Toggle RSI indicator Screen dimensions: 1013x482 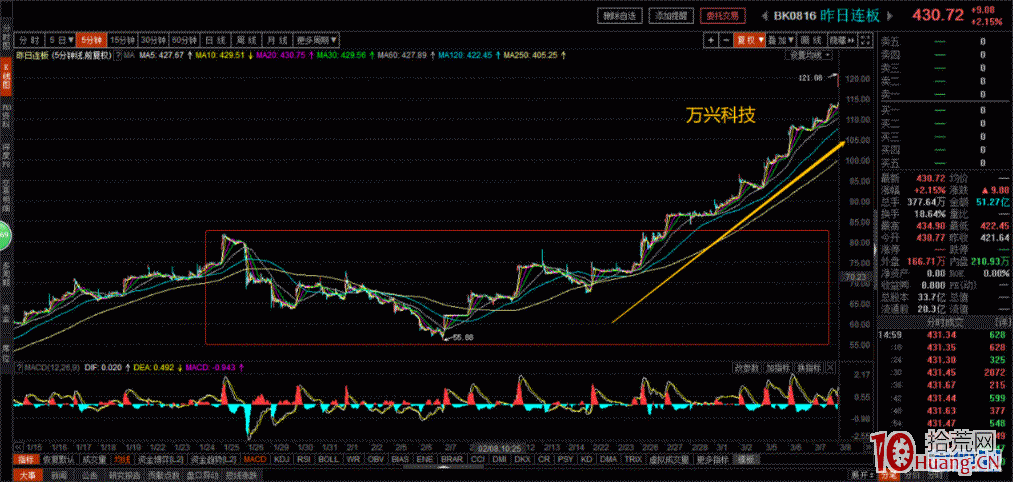click(x=304, y=459)
